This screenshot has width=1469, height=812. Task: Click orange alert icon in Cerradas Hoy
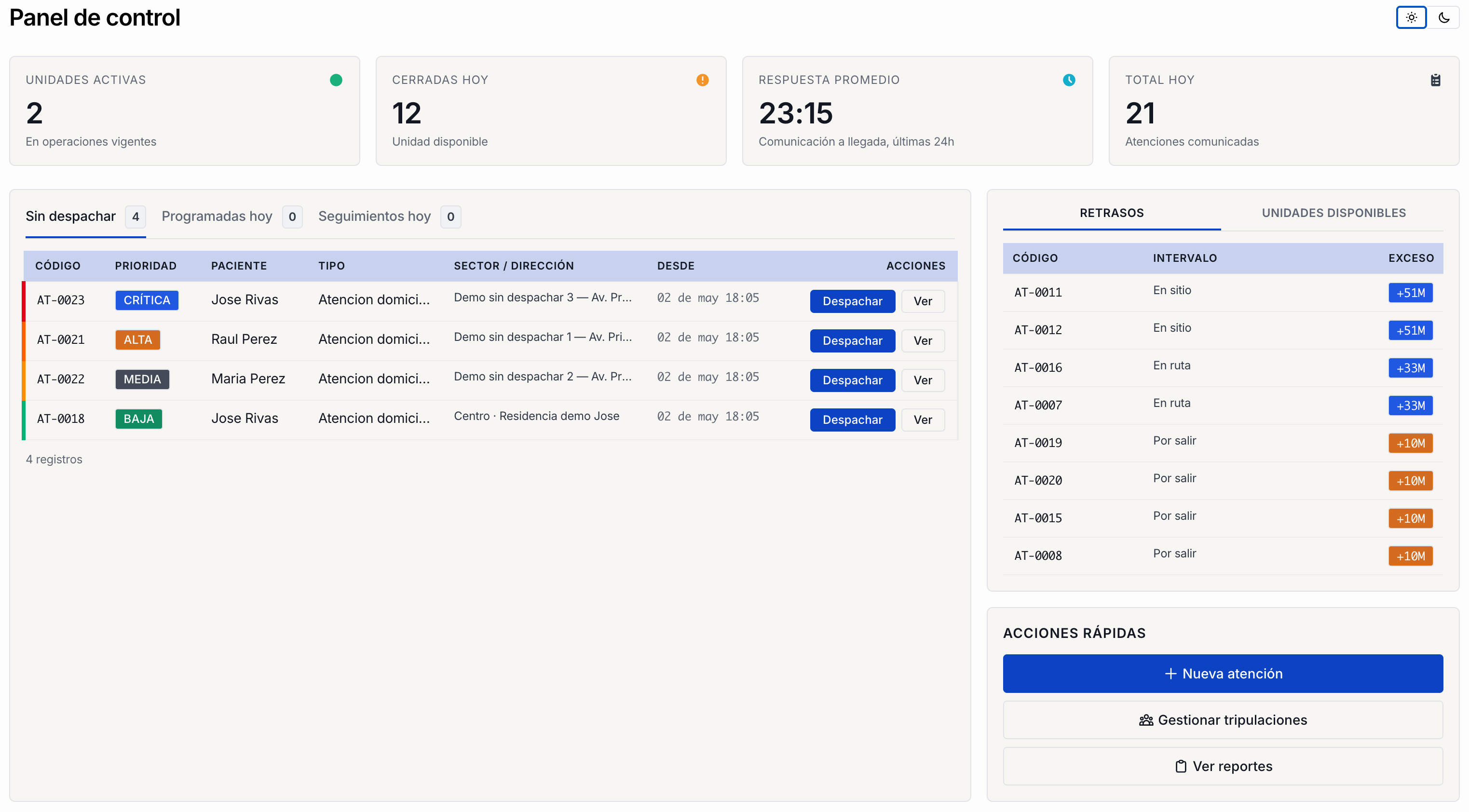[x=703, y=80]
